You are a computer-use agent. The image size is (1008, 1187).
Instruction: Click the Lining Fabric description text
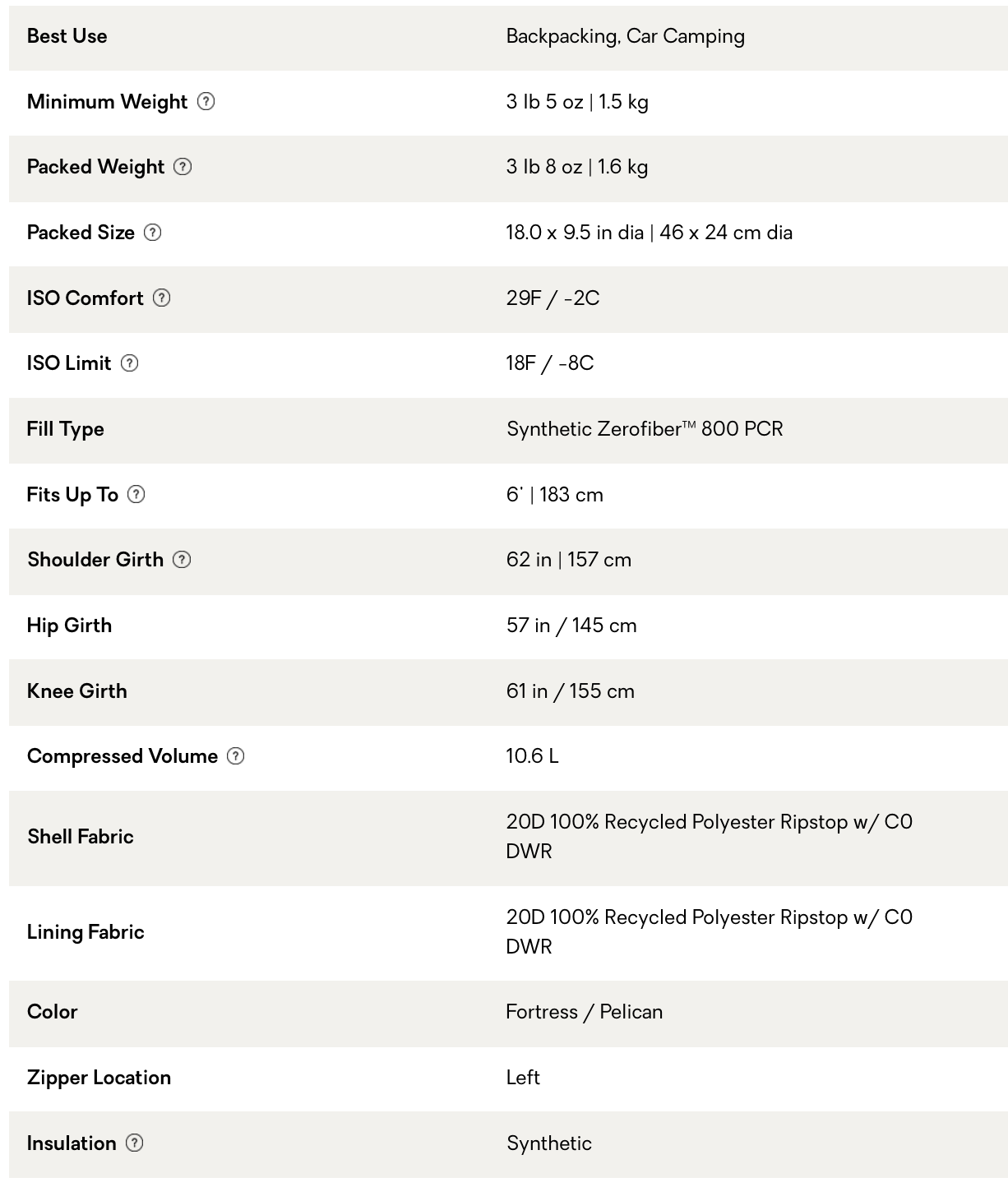[709, 932]
